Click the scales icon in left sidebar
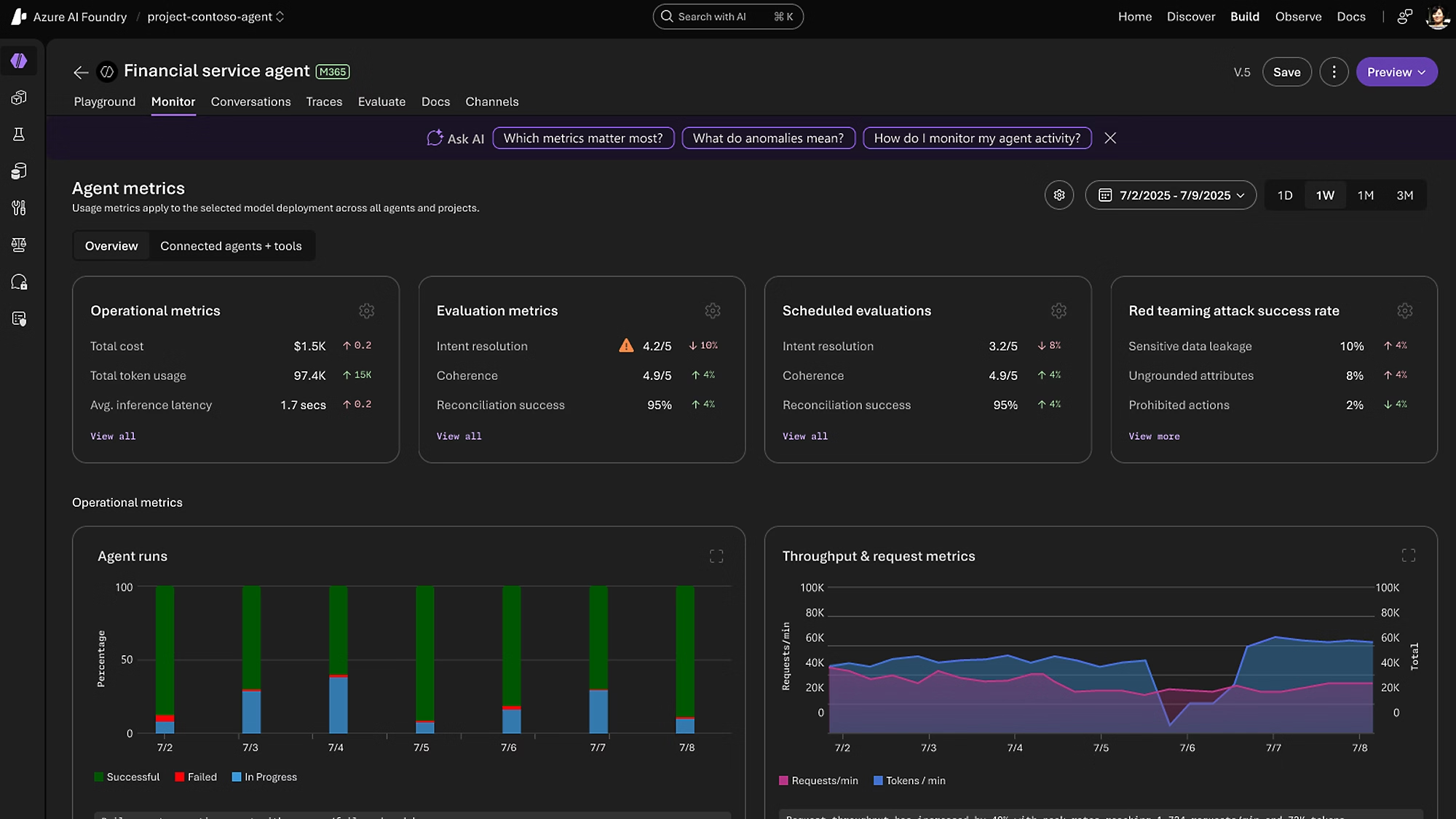Image resolution: width=1456 pixels, height=819 pixels. click(x=19, y=245)
